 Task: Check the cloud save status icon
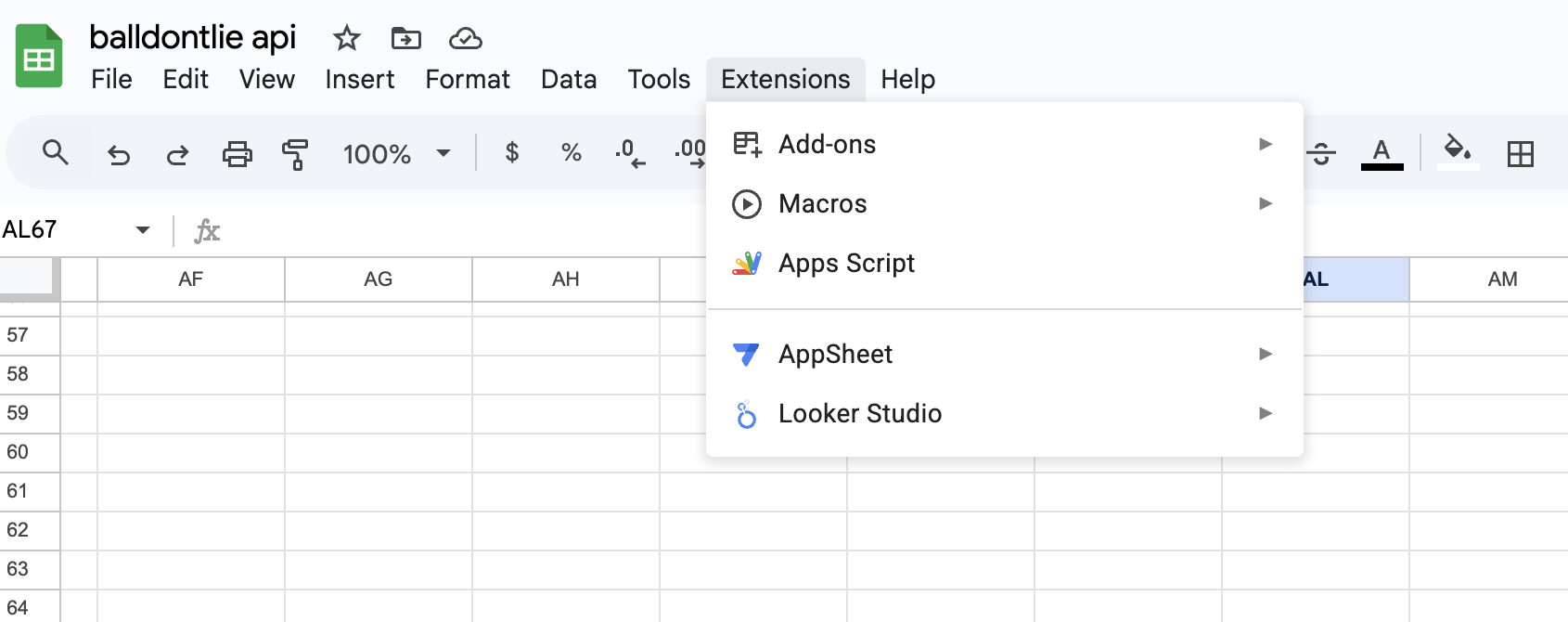coord(465,38)
